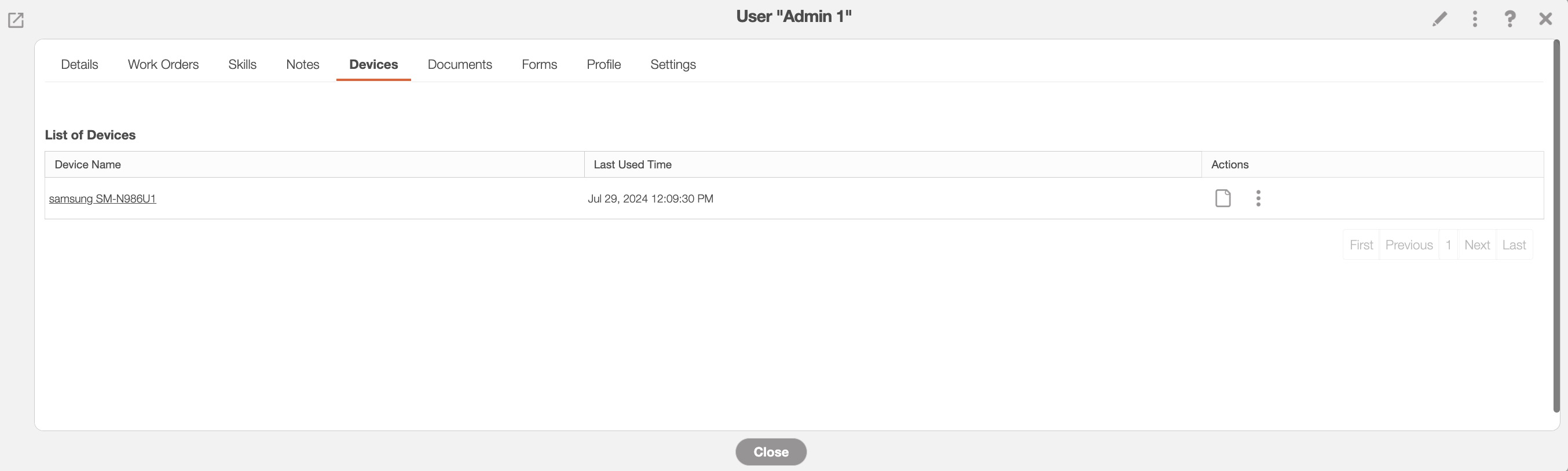Open the samsung SM-N986U1 device link
This screenshot has width=1568, height=471.
coord(102,199)
